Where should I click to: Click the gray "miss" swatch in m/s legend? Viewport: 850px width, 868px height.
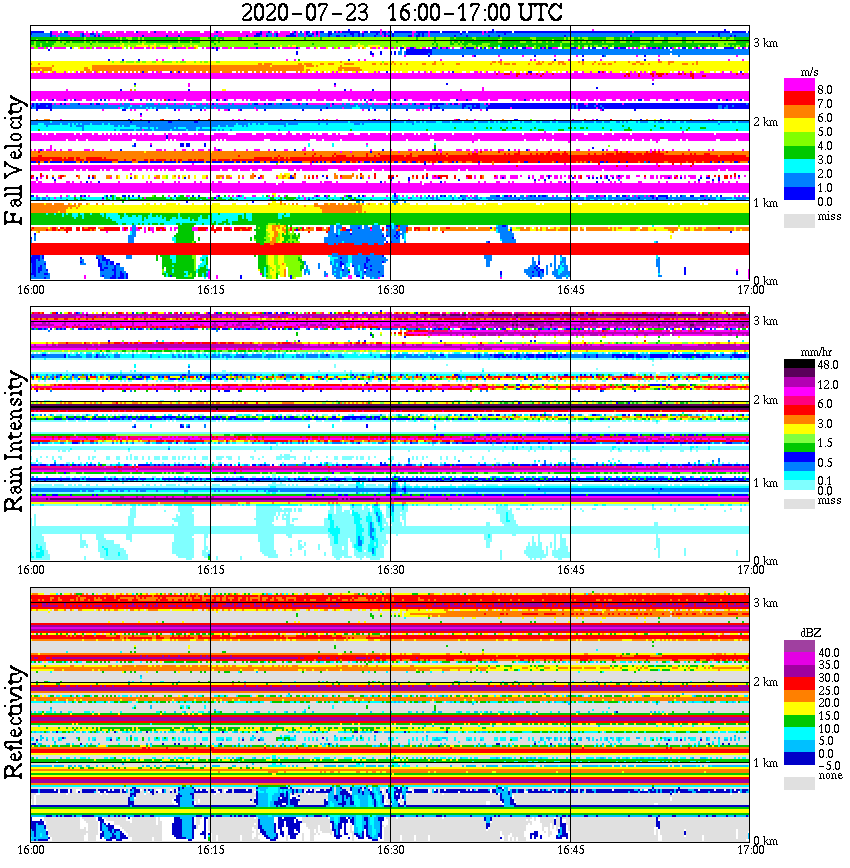click(799, 220)
